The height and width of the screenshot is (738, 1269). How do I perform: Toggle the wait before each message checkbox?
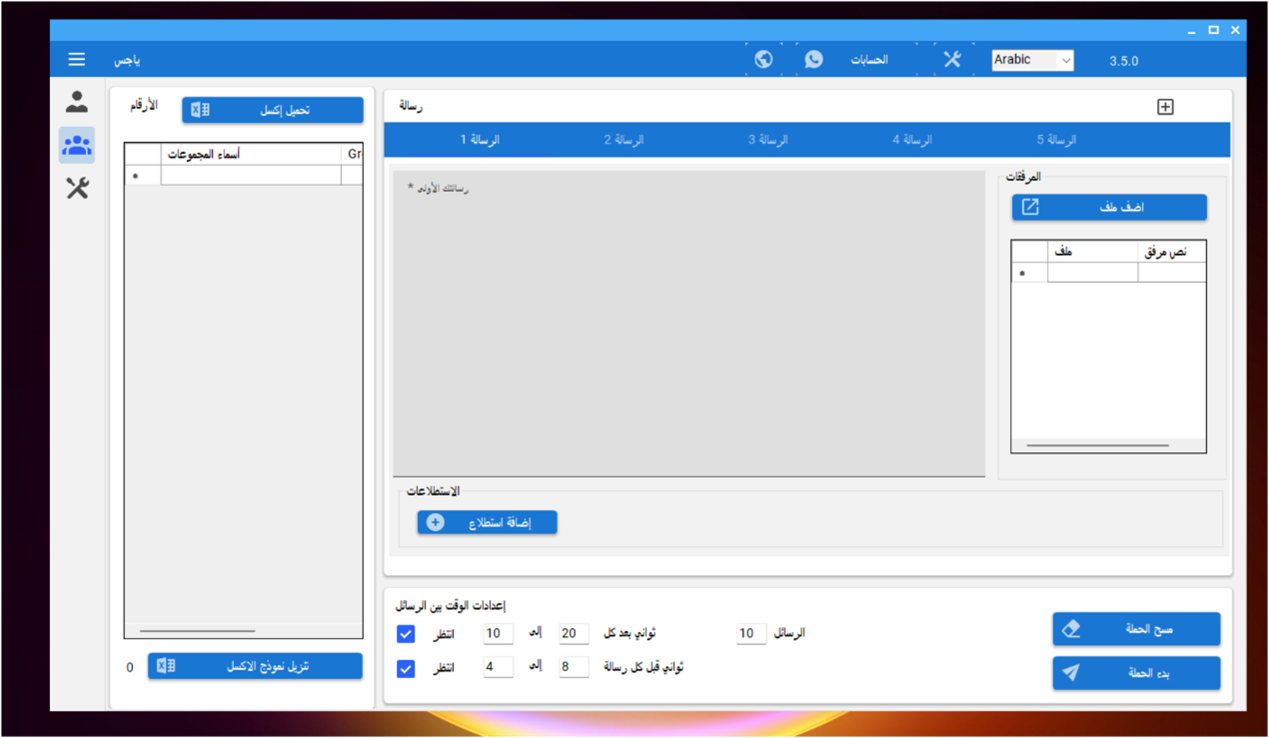point(406,668)
